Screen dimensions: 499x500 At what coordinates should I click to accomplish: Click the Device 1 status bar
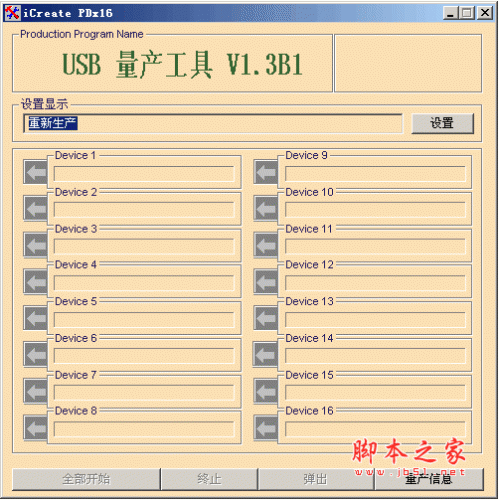coord(144,174)
